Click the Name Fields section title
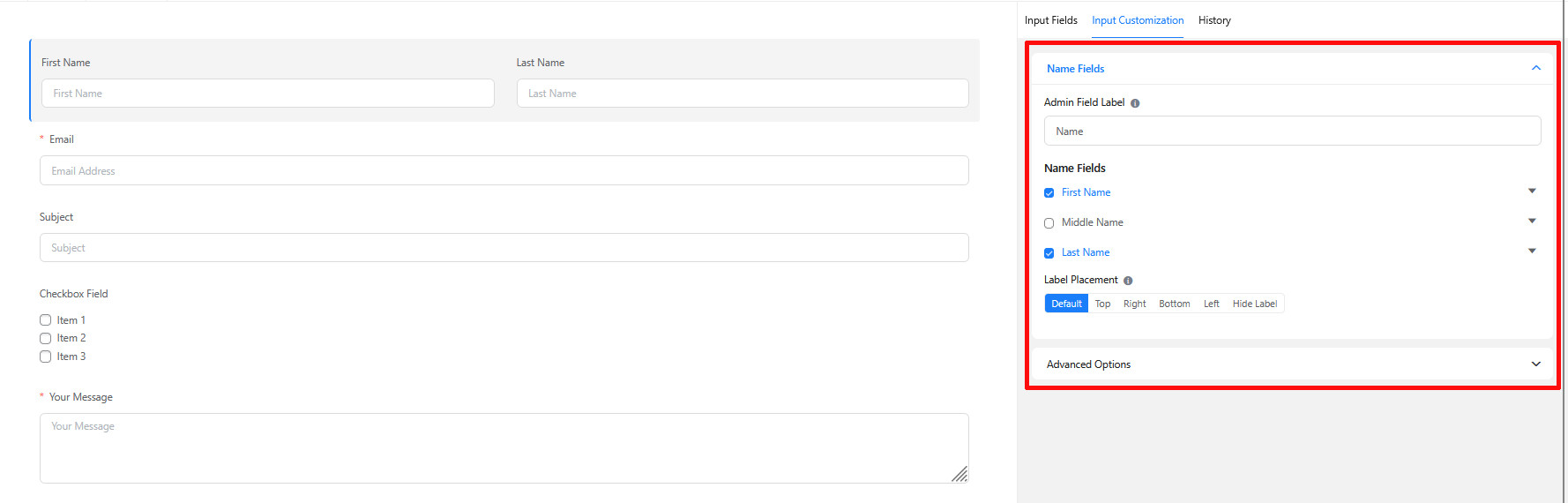Image resolution: width=1568 pixels, height=503 pixels. (1075, 69)
